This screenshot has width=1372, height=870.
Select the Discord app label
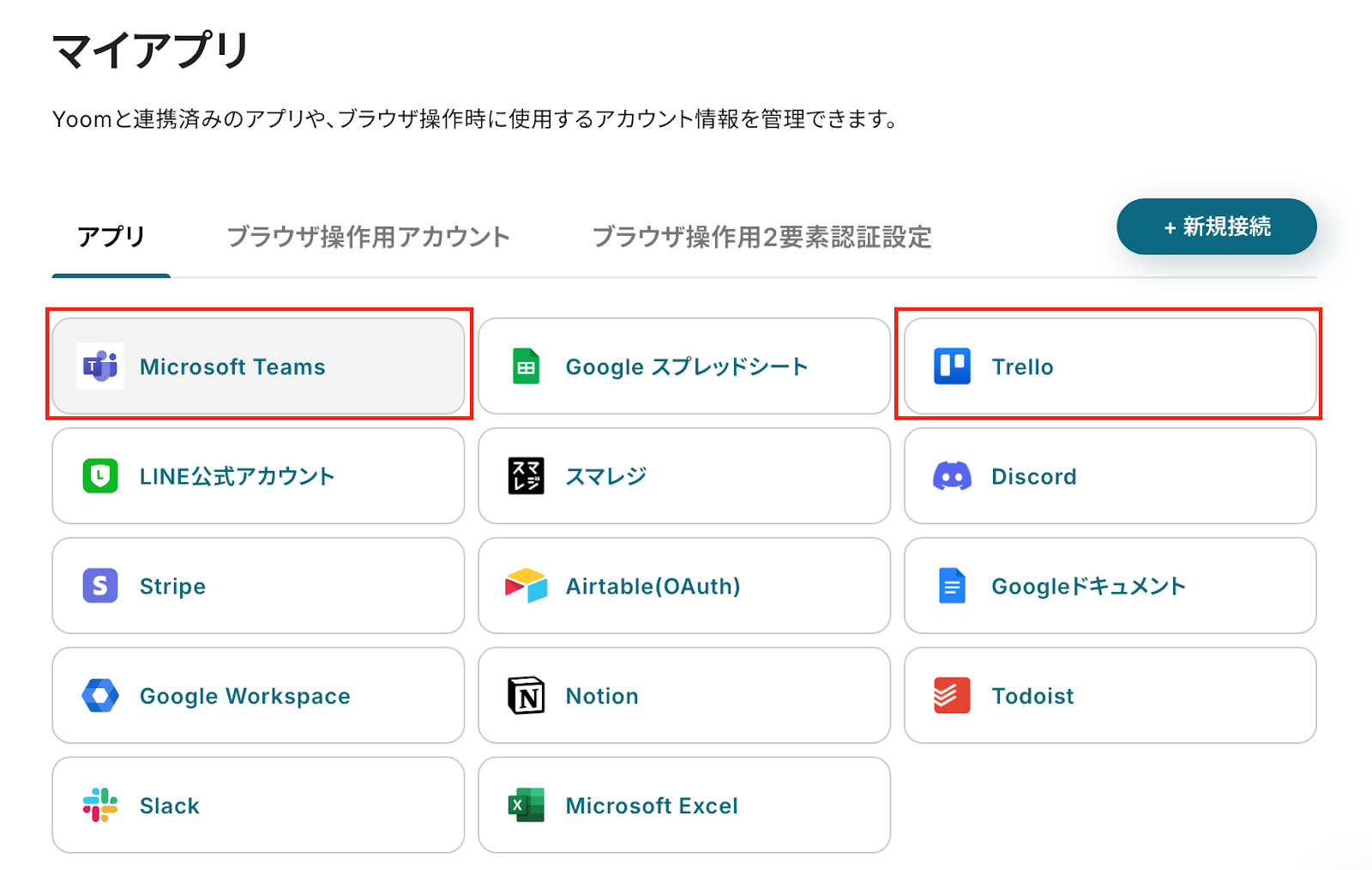(x=1034, y=477)
